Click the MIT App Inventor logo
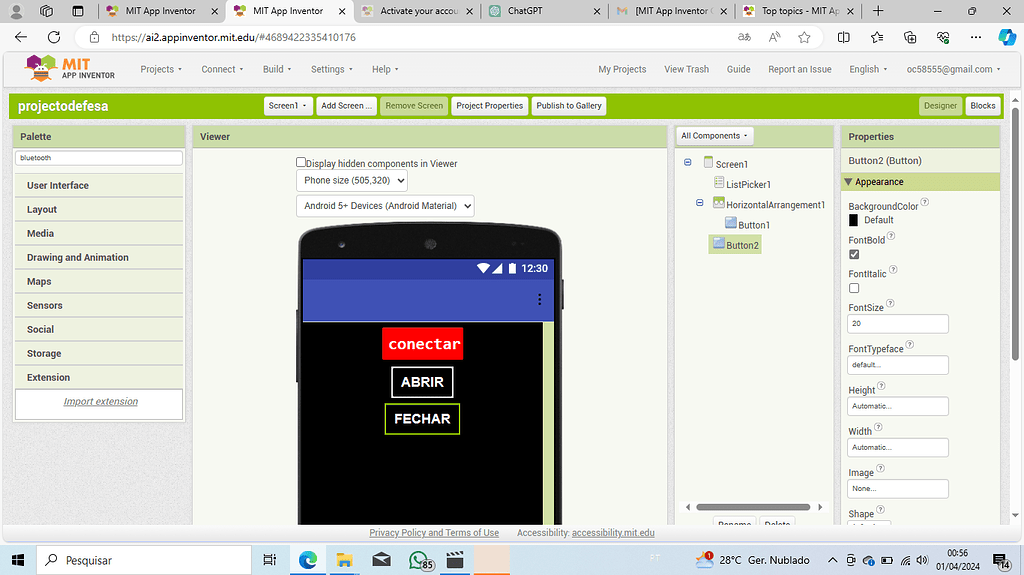 pyautogui.click(x=70, y=69)
